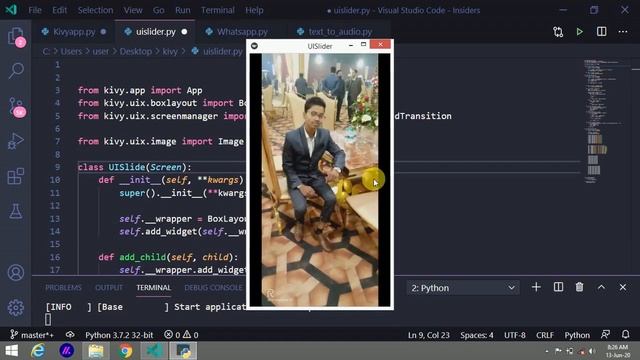Click kivy folder in breadcrumb

[170, 51]
